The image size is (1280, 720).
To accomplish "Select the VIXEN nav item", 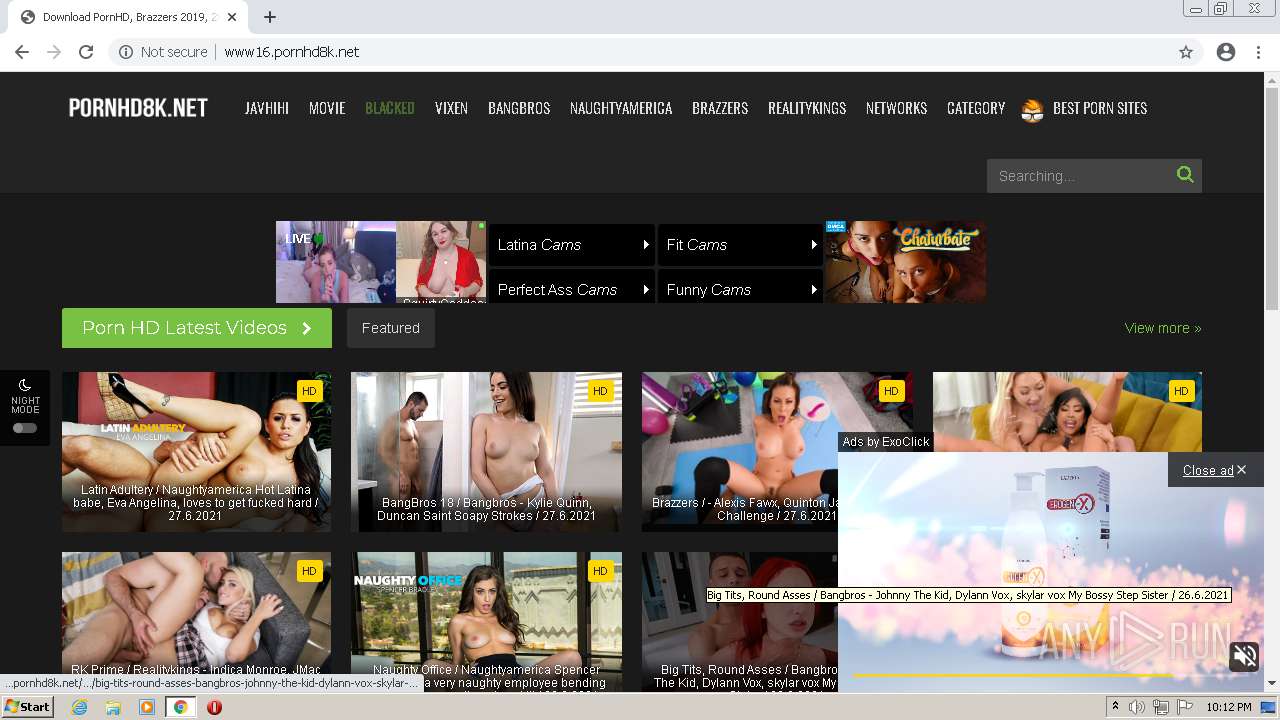I will tap(451, 108).
